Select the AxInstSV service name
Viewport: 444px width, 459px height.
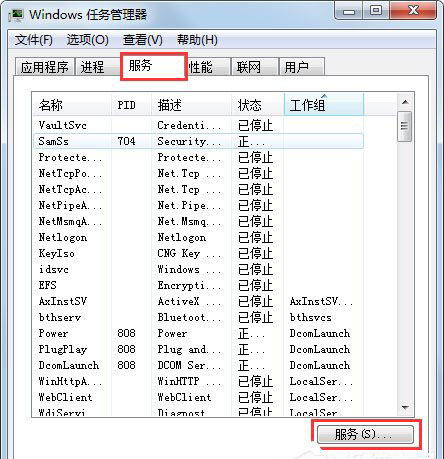(63, 302)
